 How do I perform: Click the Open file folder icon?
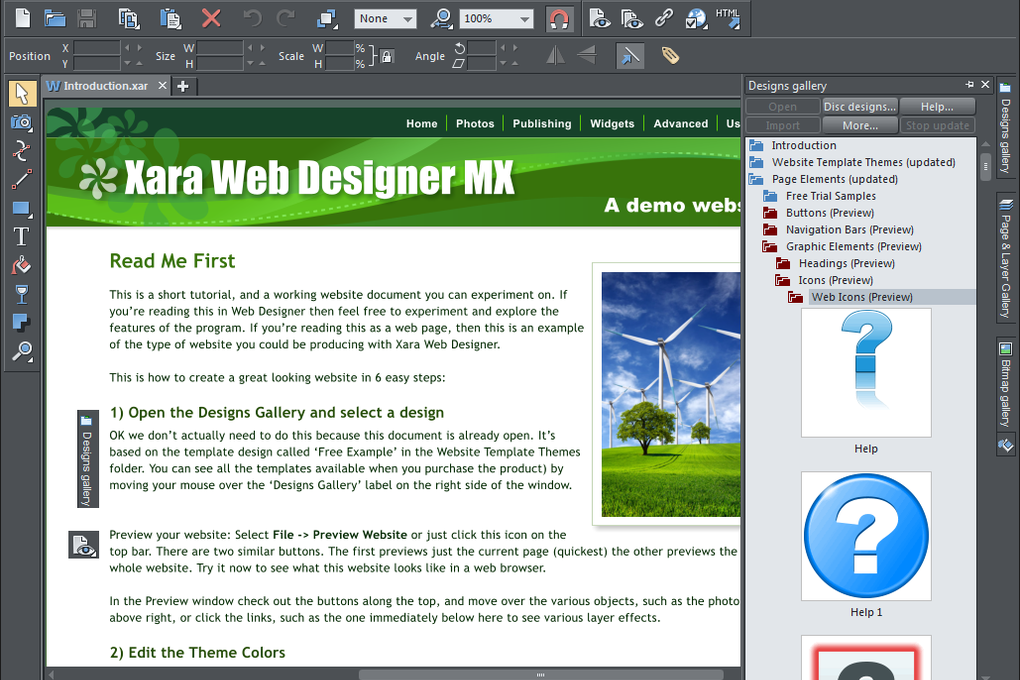point(55,18)
